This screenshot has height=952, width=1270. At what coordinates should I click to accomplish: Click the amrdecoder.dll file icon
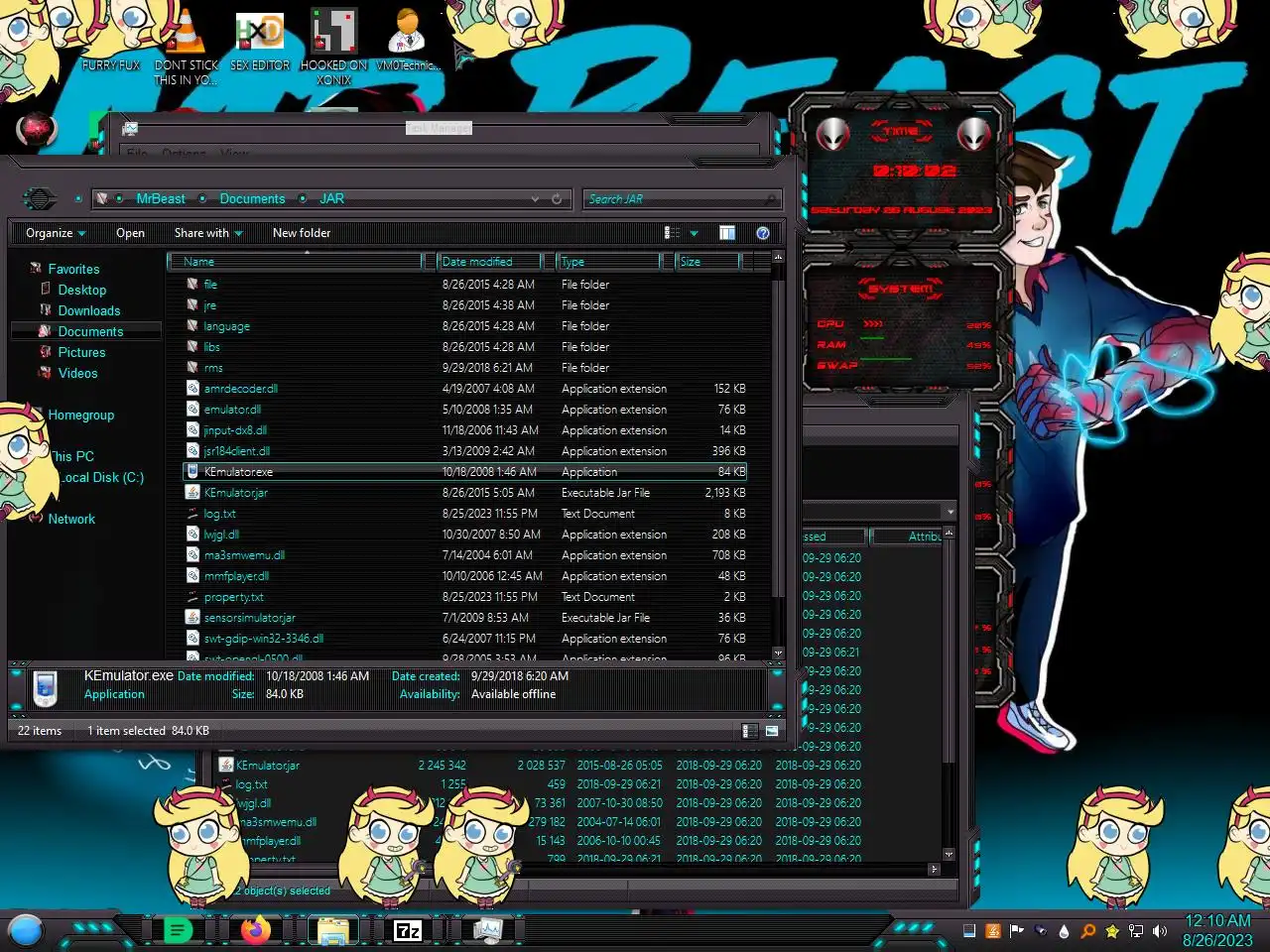click(x=193, y=388)
